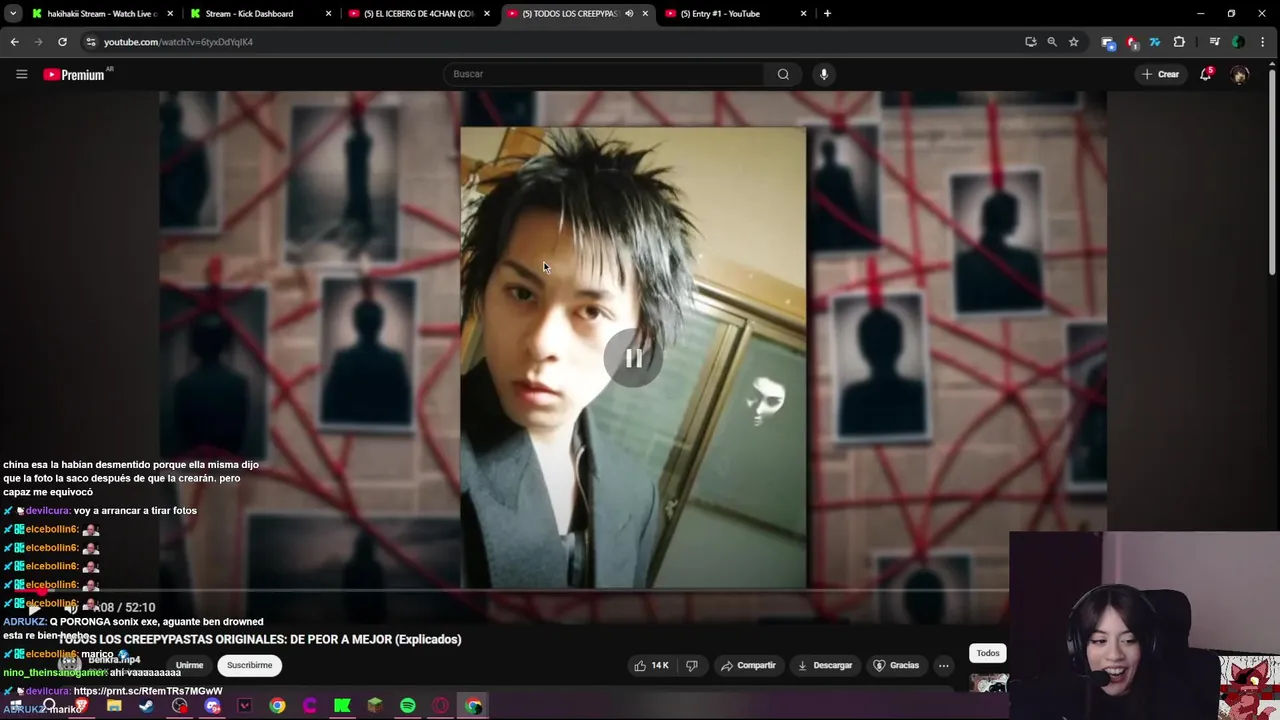Open more actions three-dot menu under video
The height and width of the screenshot is (720, 1280).
943,665
